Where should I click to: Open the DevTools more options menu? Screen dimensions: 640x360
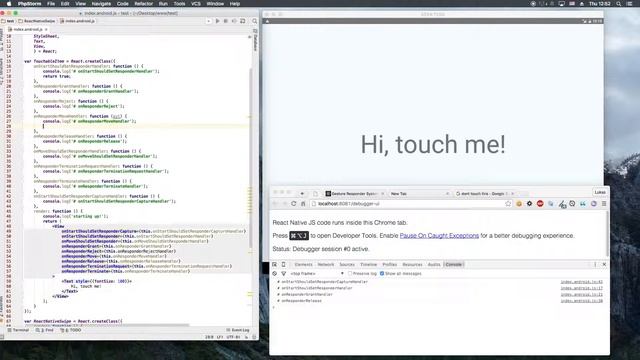click(x=595, y=264)
